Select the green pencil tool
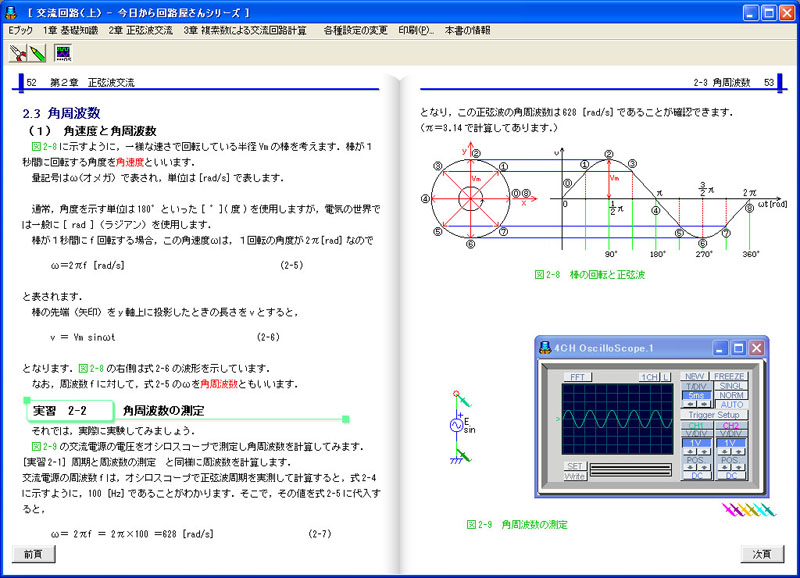800x578 pixels. tap(37, 53)
